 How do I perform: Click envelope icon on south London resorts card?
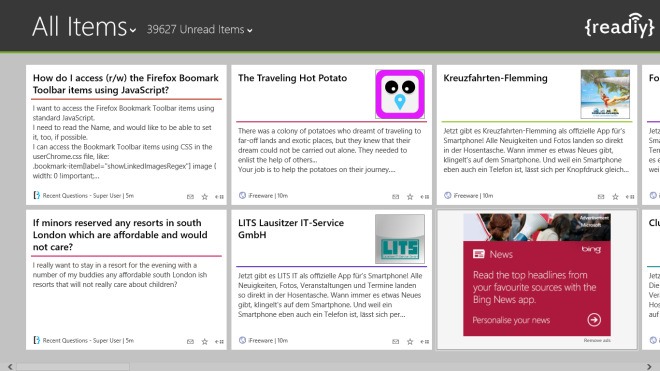(190, 342)
